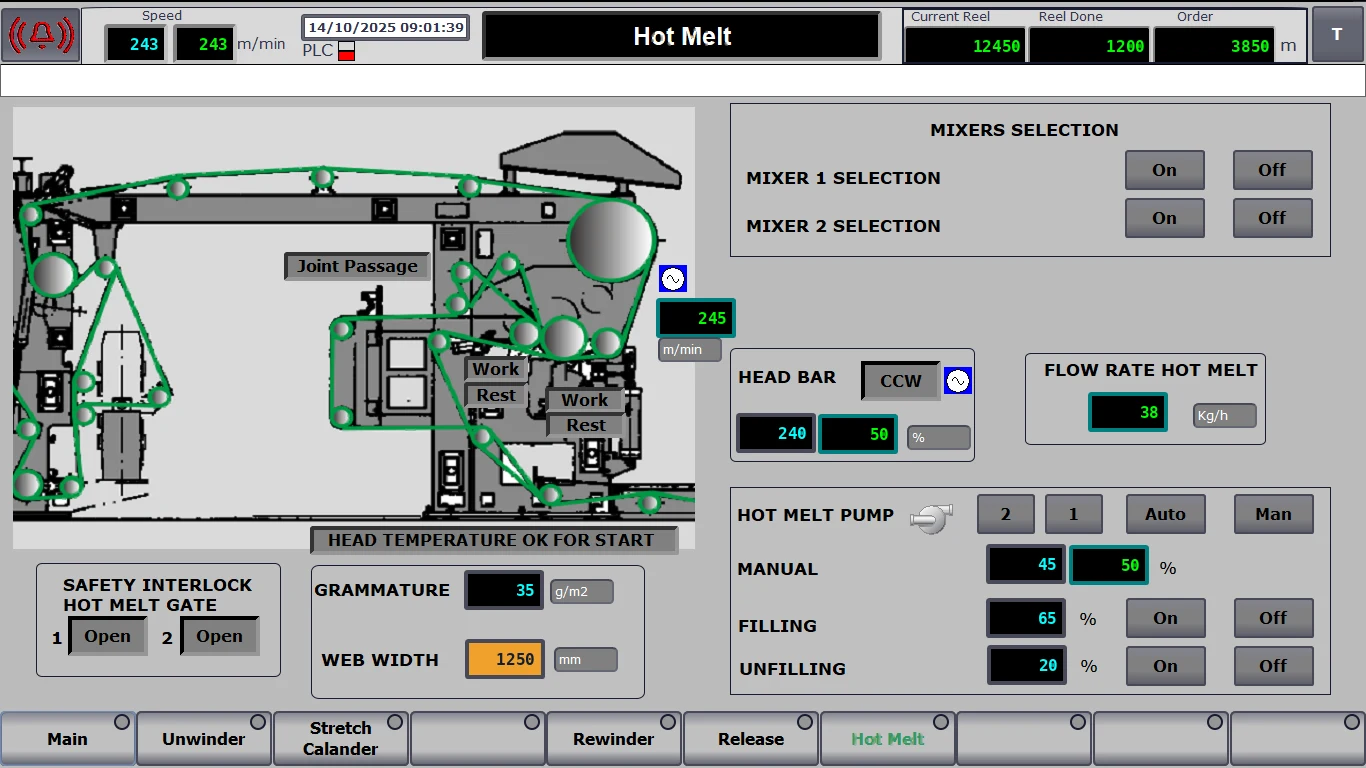Edit the web speed field showing 245

696,318
